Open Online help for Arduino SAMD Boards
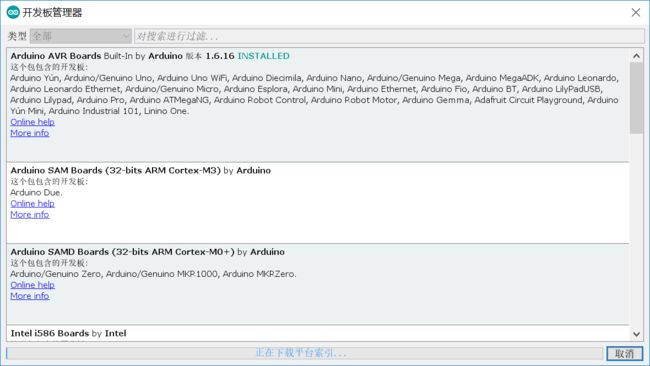 point(32,285)
